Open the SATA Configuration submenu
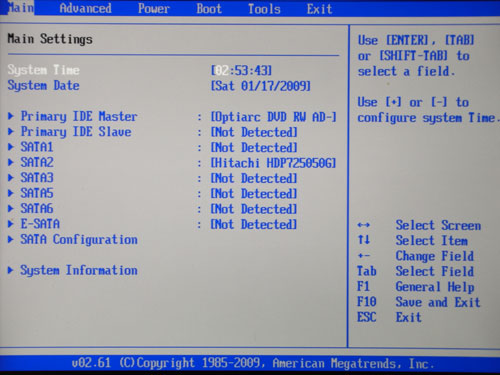This screenshot has height=375, width=500. tap(79, 240)
